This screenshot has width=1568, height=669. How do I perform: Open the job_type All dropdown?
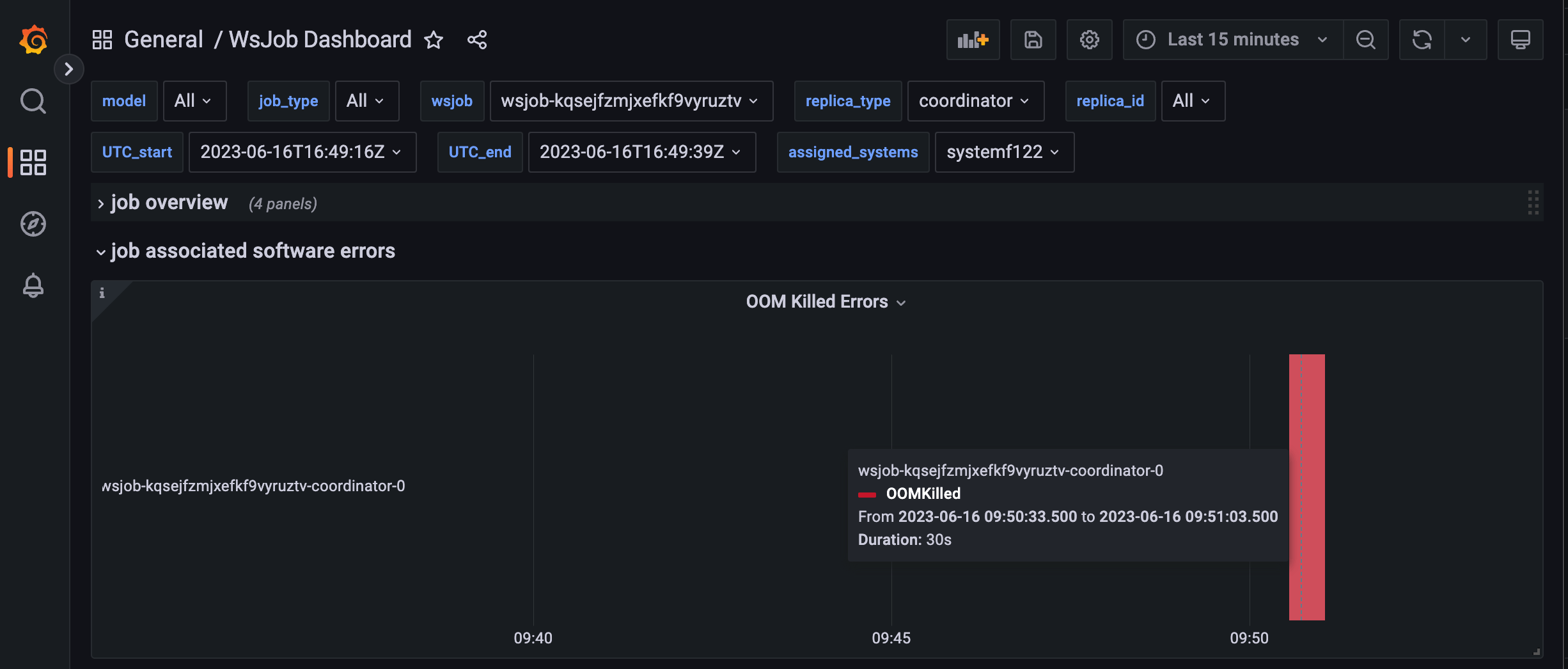click(x=367, y=101)
